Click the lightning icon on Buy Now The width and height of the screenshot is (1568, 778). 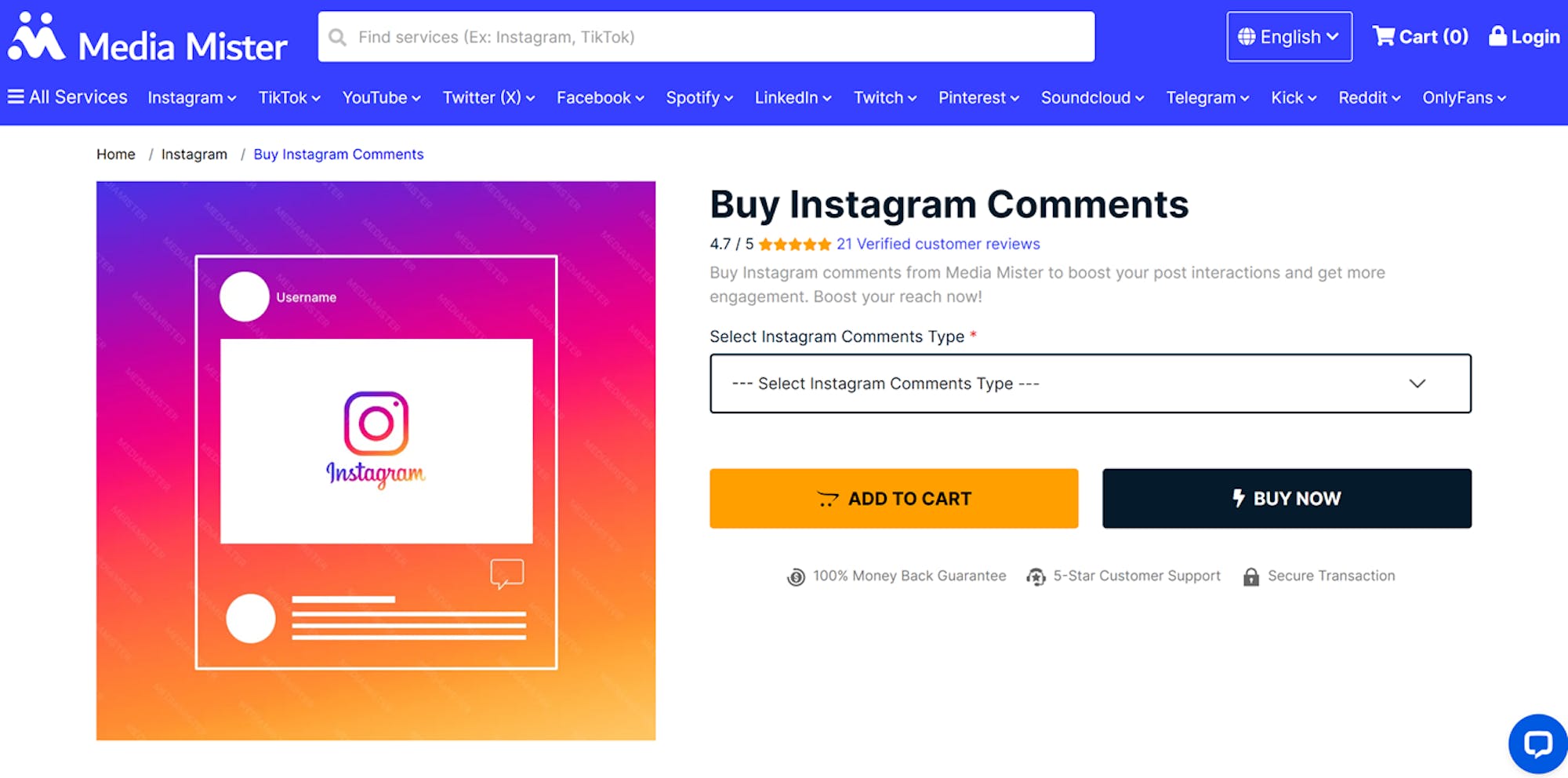1238,498
